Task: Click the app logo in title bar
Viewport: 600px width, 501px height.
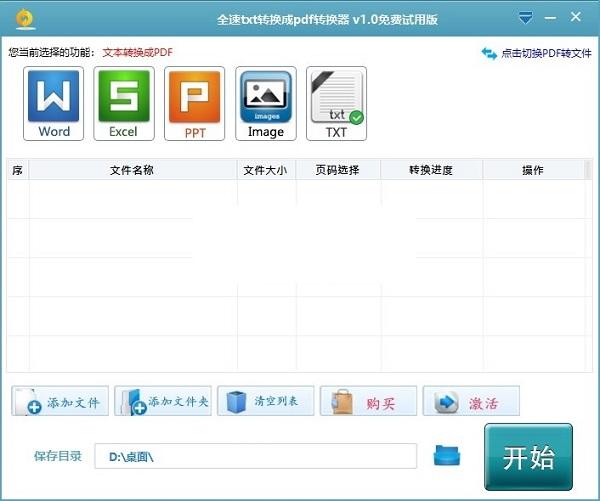Action: coord(20,19)
